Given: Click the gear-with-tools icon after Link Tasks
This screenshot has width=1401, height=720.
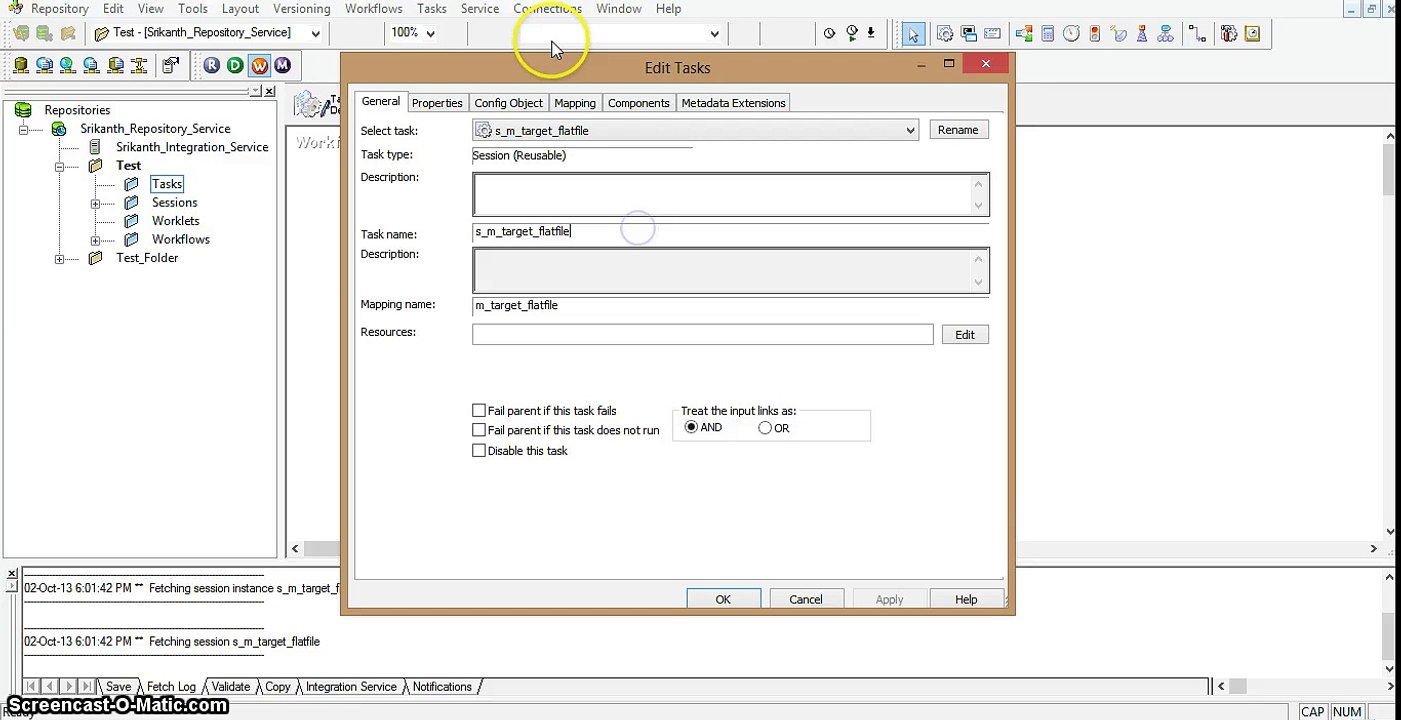Looking at the screenshot, I should [x=1229, y=34].
